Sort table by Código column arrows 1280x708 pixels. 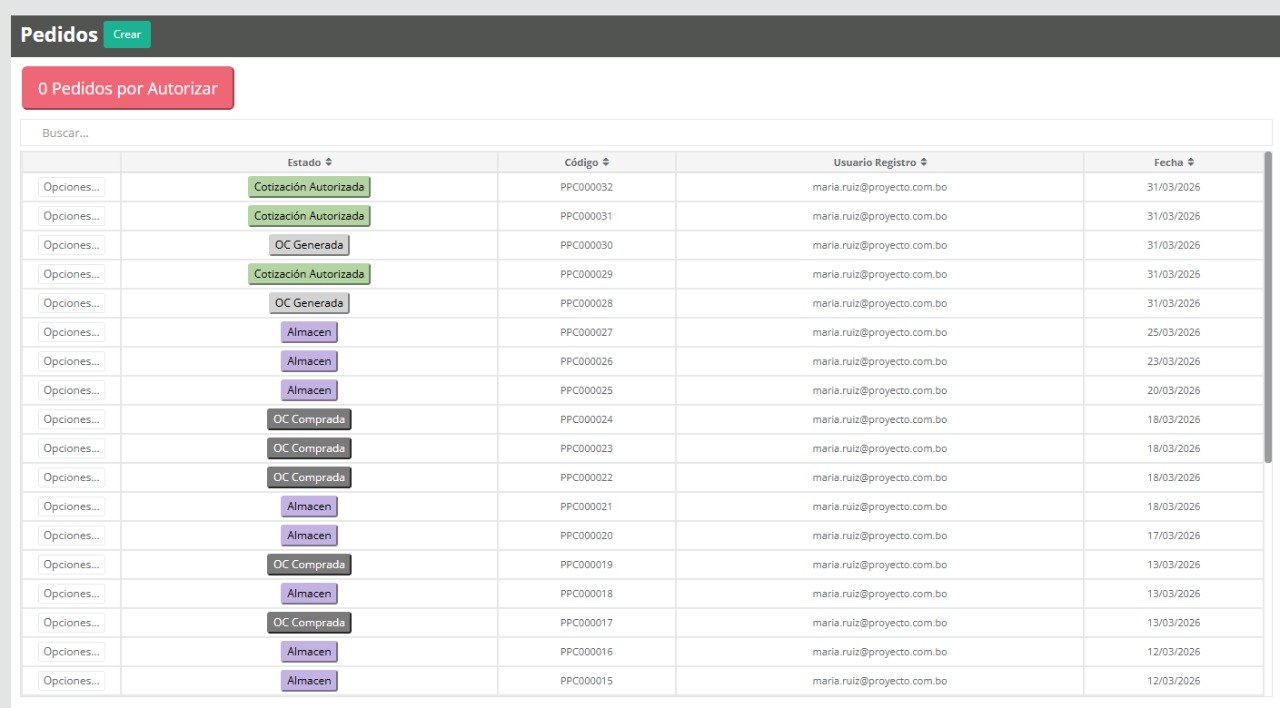606,162
